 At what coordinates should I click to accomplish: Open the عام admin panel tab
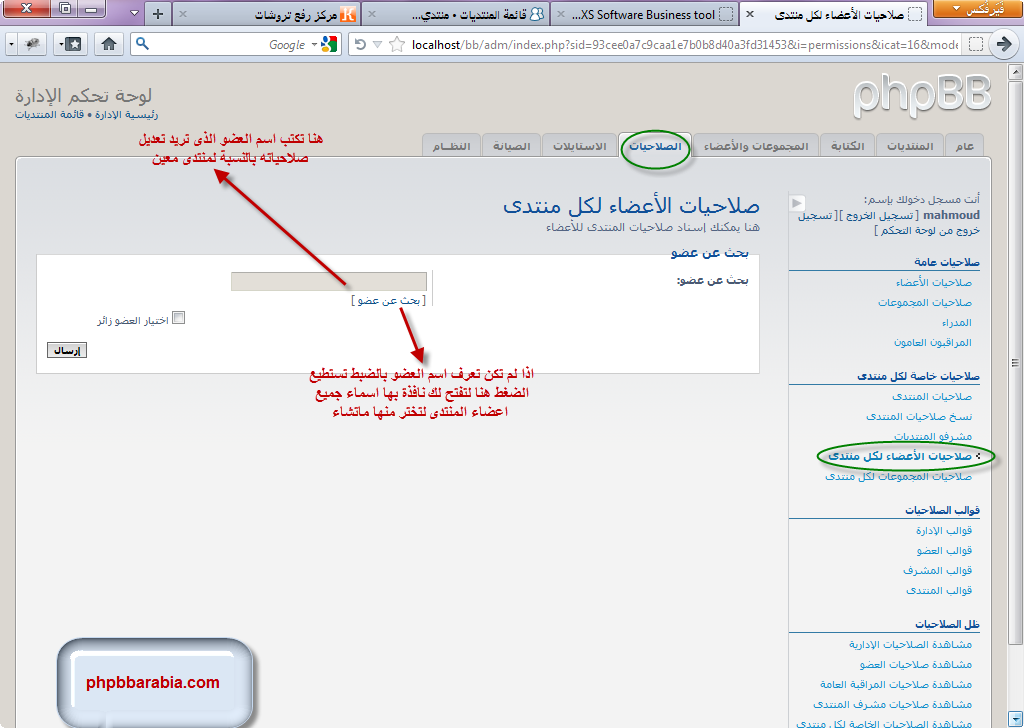[964, 146]
